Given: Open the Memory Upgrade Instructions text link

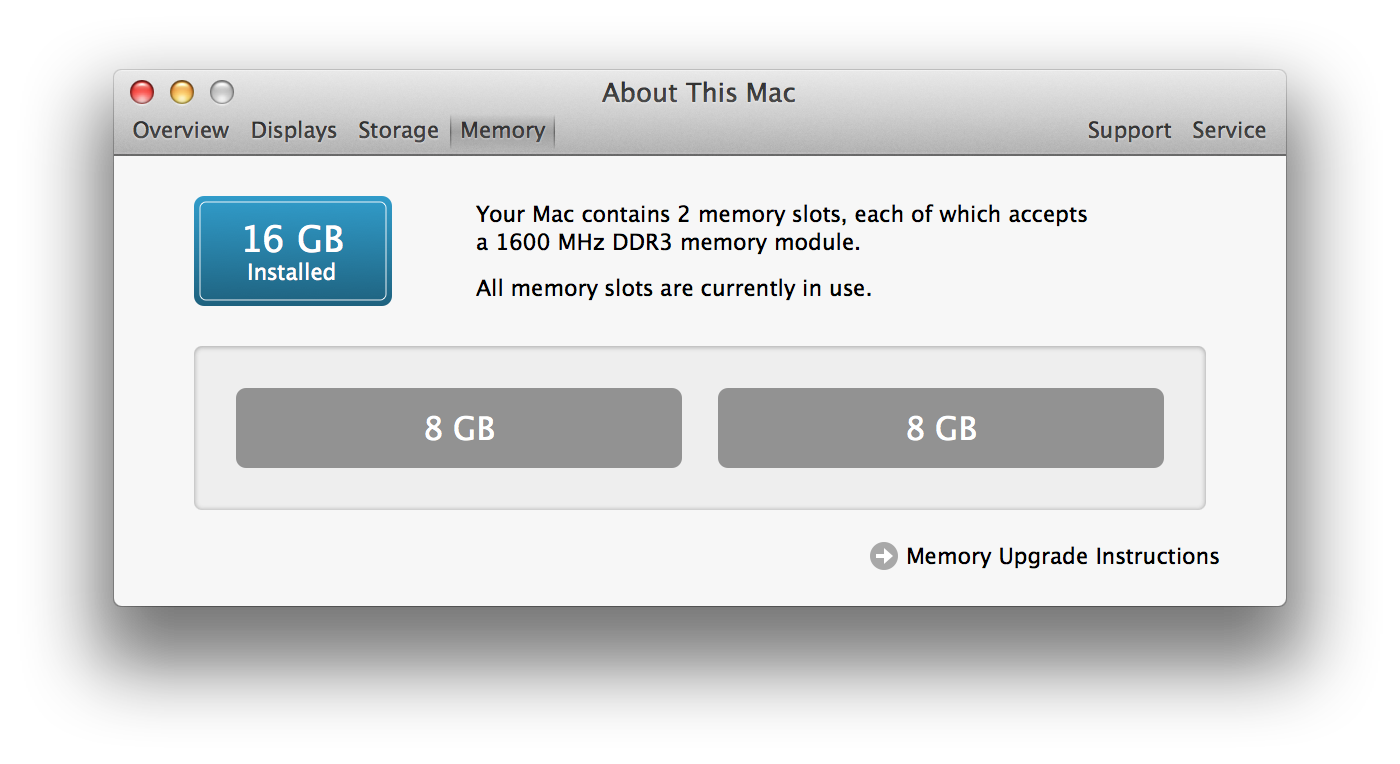Looking at the screenshot, I should [x=1062, y=556].
